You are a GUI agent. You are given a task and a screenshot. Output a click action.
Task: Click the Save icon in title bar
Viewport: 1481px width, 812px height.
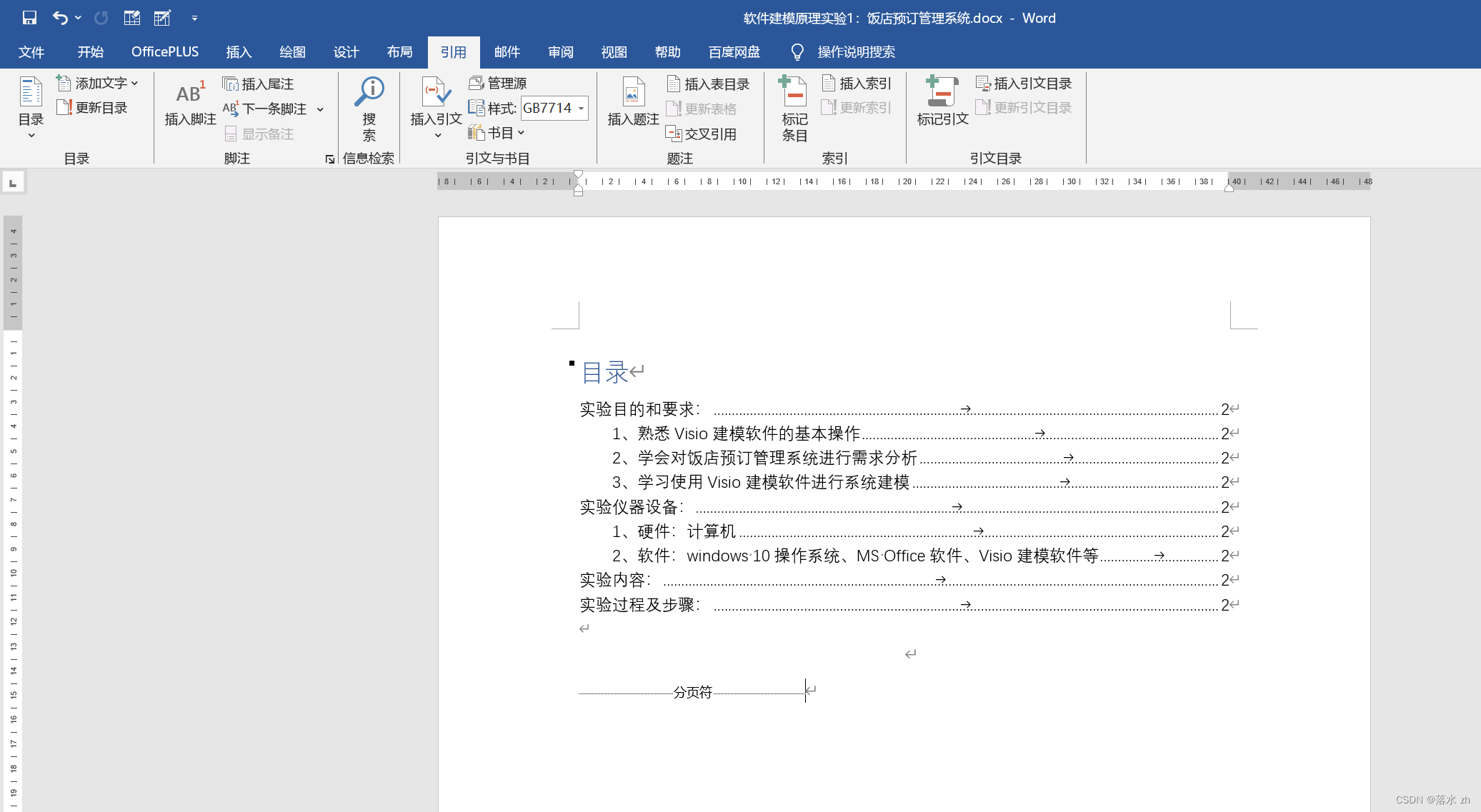[x=29, y=18]
